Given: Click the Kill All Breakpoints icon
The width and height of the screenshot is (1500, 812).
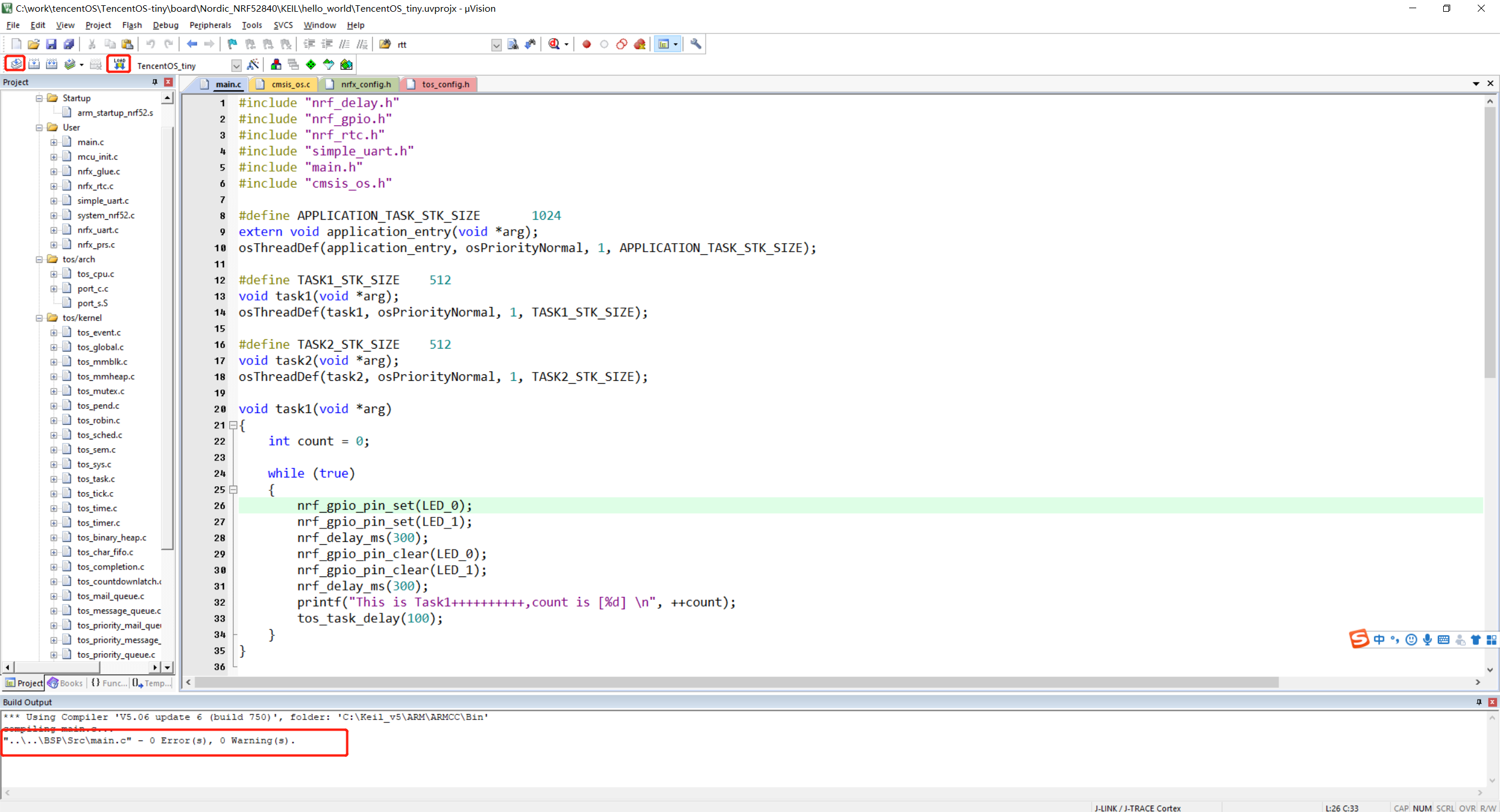Looking at the screenshot, I should (x=639, y=44).
